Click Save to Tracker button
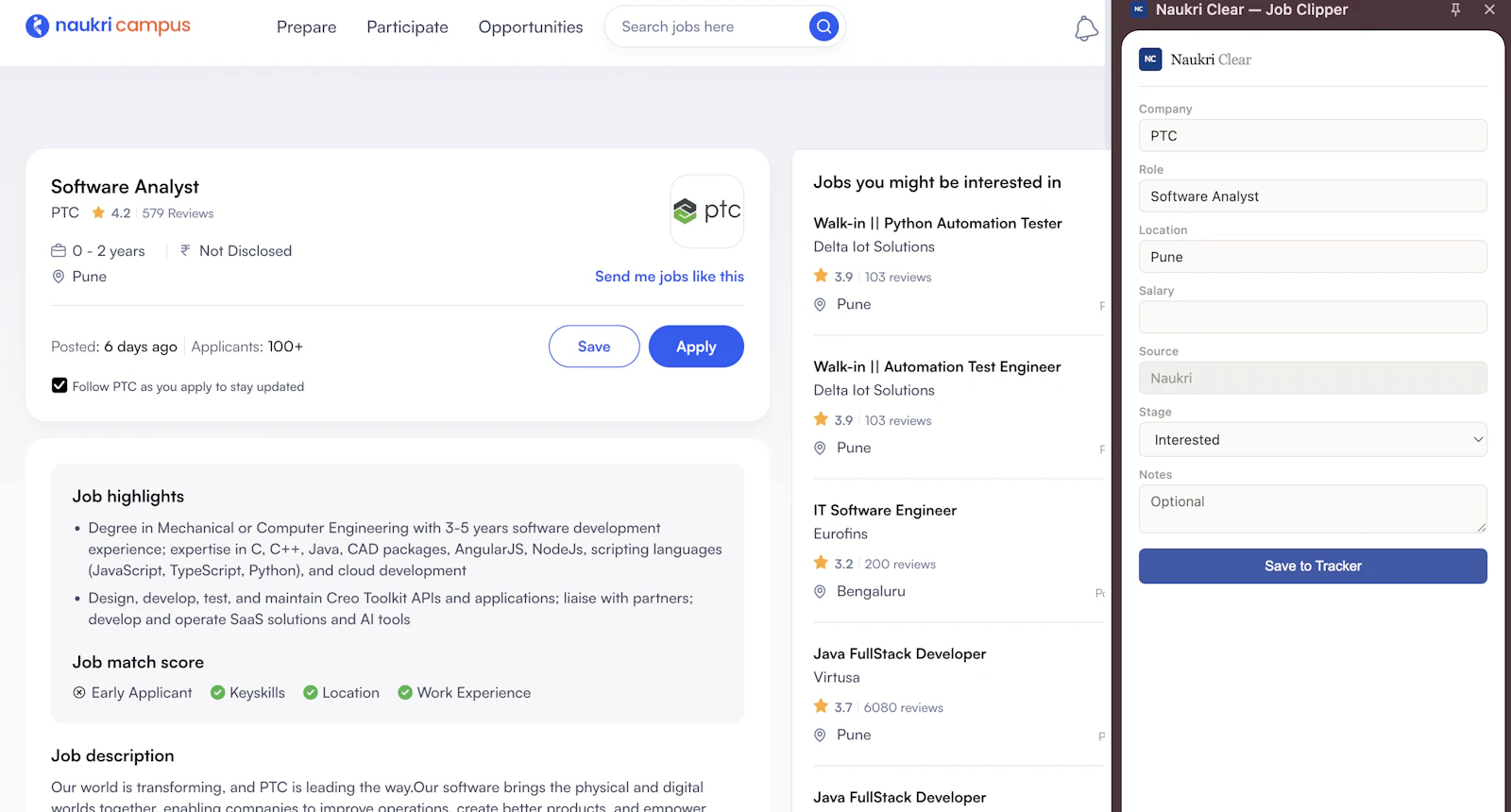The width and height of the screenshot is (1511, 812). pyautogui.click(x=1313, y=567)
